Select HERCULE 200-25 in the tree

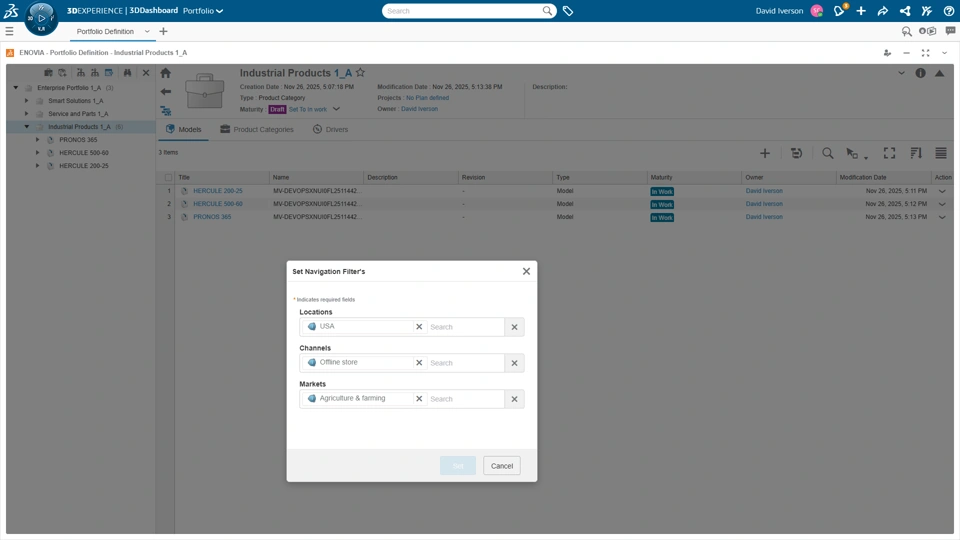click(84, 166)
